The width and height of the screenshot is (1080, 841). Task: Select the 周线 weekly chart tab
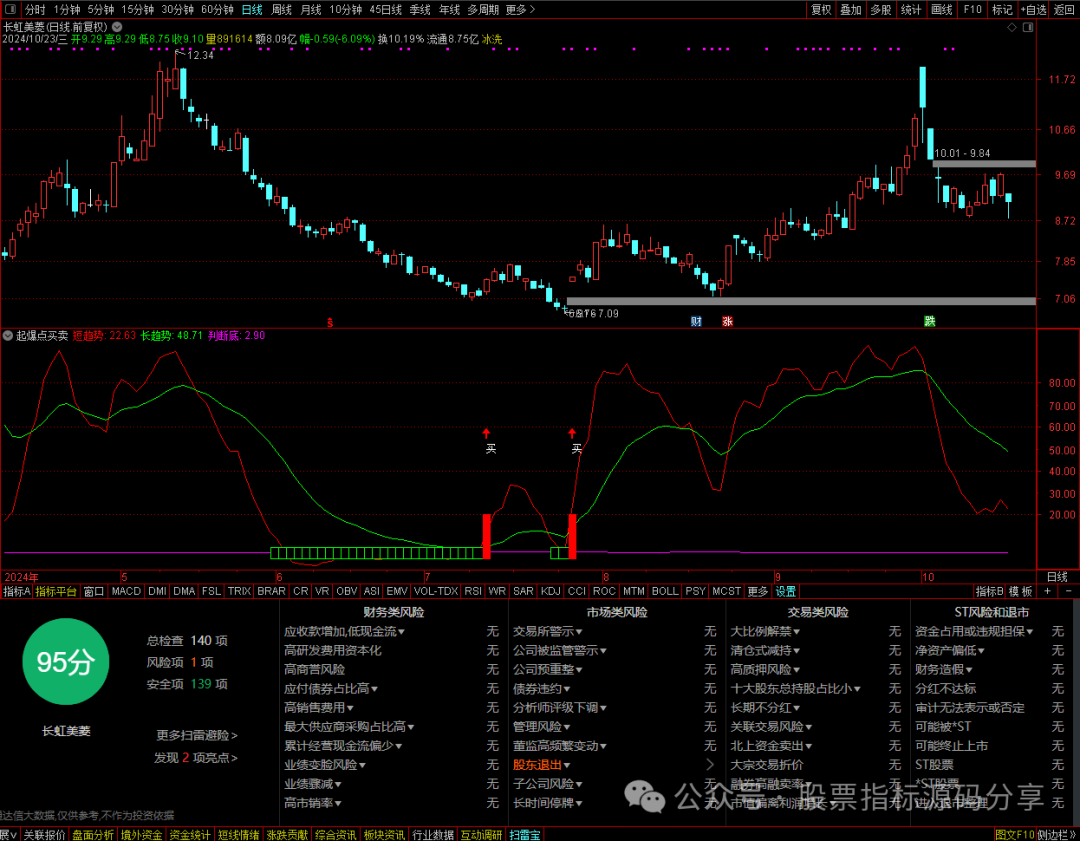point(282,10)
